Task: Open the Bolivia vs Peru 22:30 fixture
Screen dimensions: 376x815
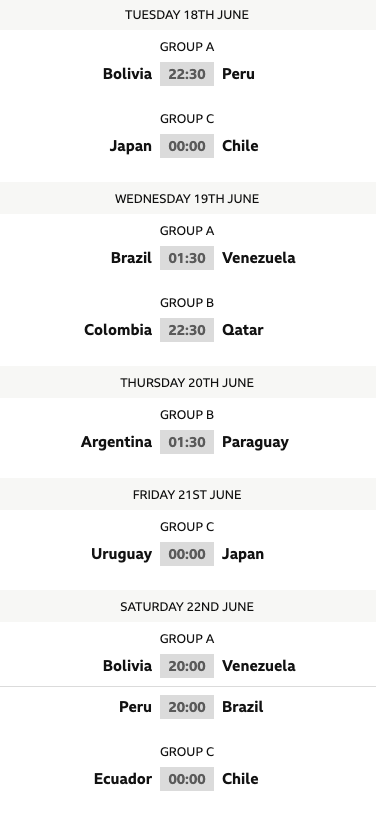Action: click(x=187, y=74)
